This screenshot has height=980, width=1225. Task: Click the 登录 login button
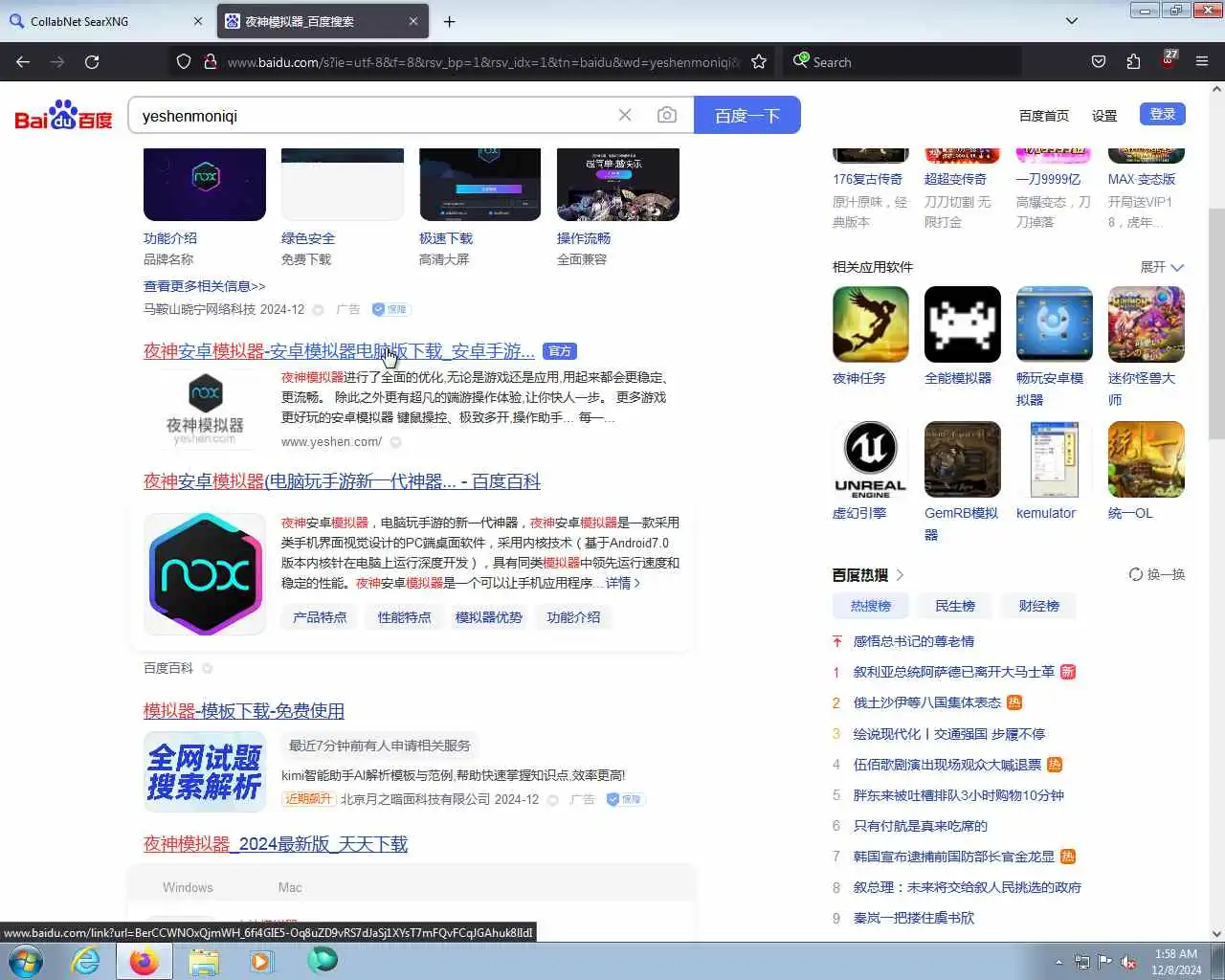1163,114
